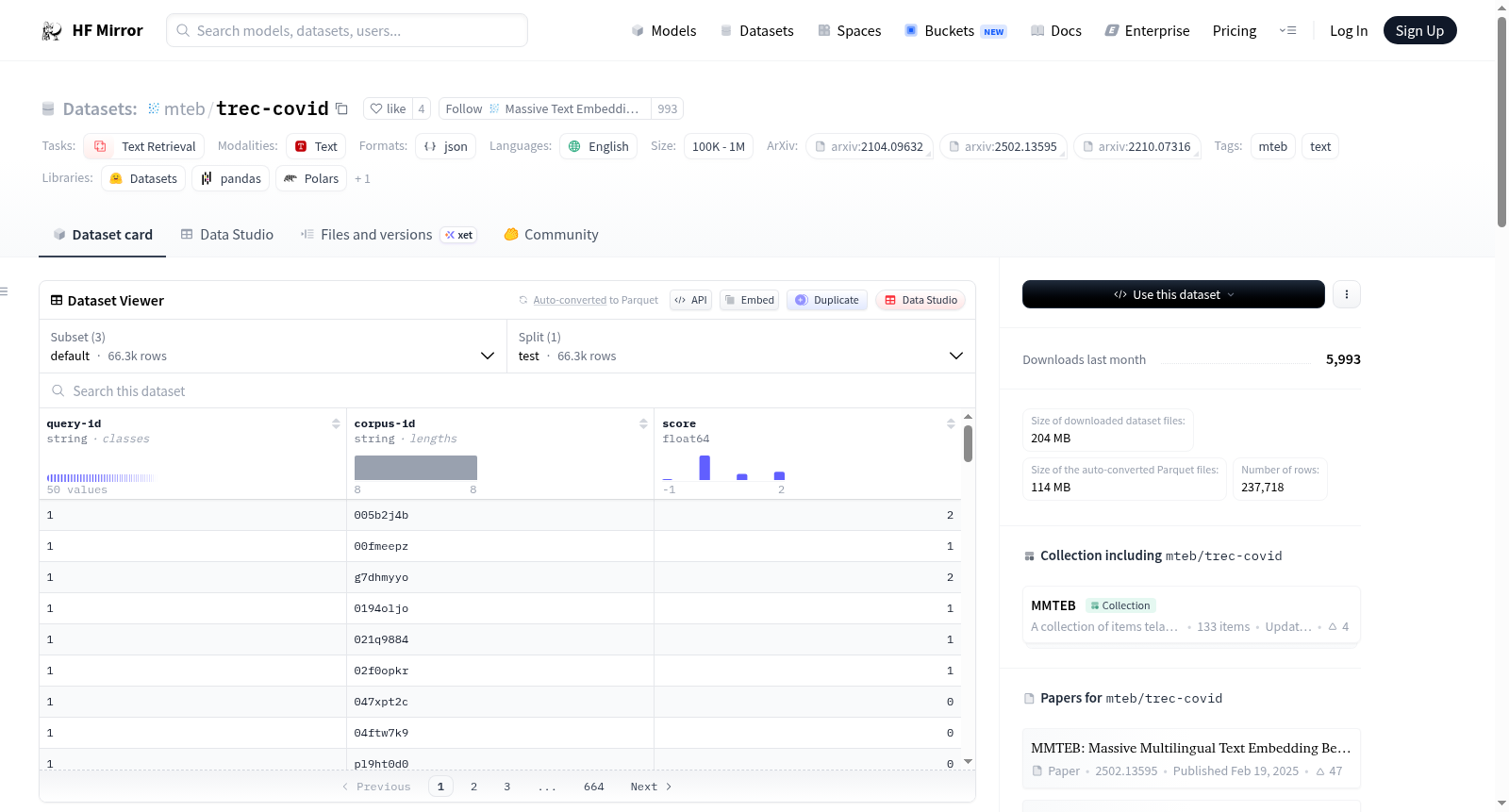Open arxiv:2104.09632 tag
Image resolution: width=1509 pixels, height=812 pixels.
[869, 146]
